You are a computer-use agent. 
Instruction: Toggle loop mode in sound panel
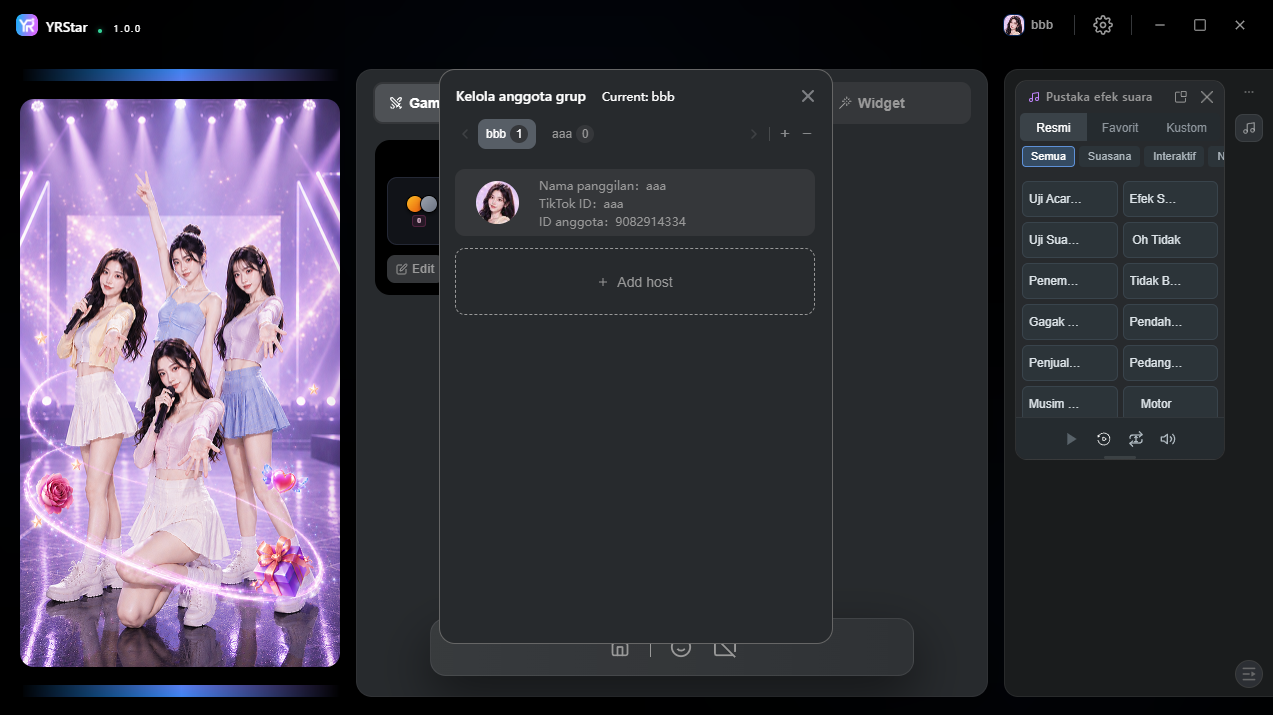[1136, 439]
